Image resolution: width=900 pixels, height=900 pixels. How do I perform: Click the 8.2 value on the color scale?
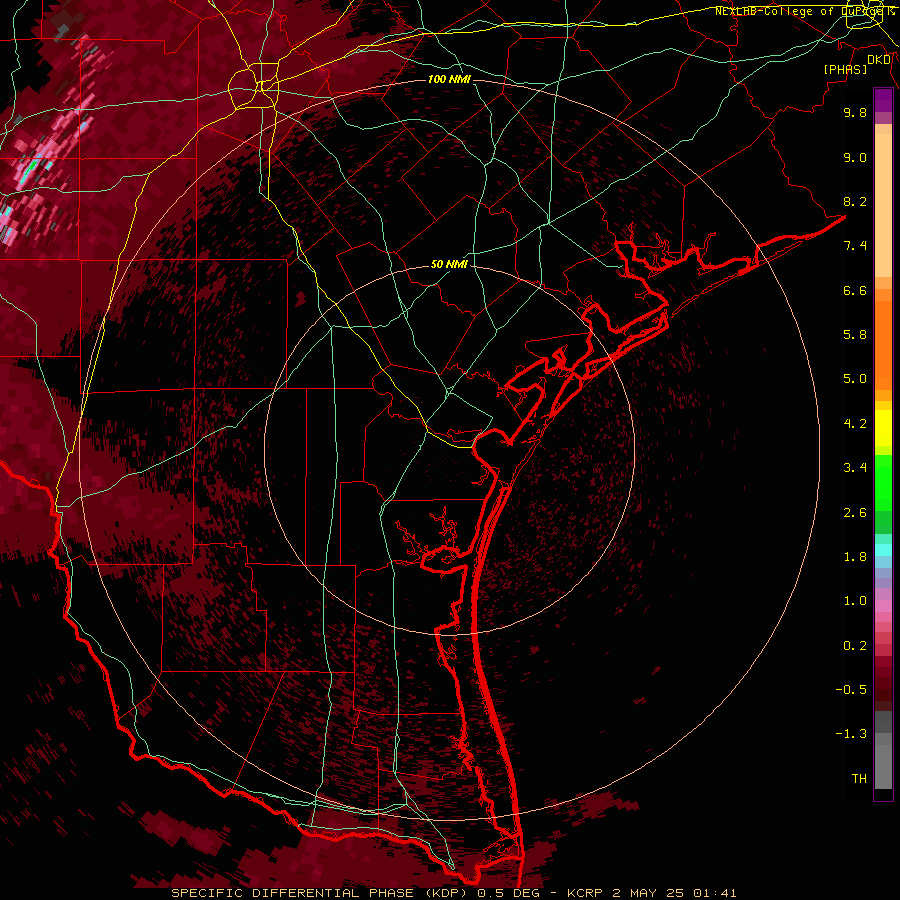855,201
